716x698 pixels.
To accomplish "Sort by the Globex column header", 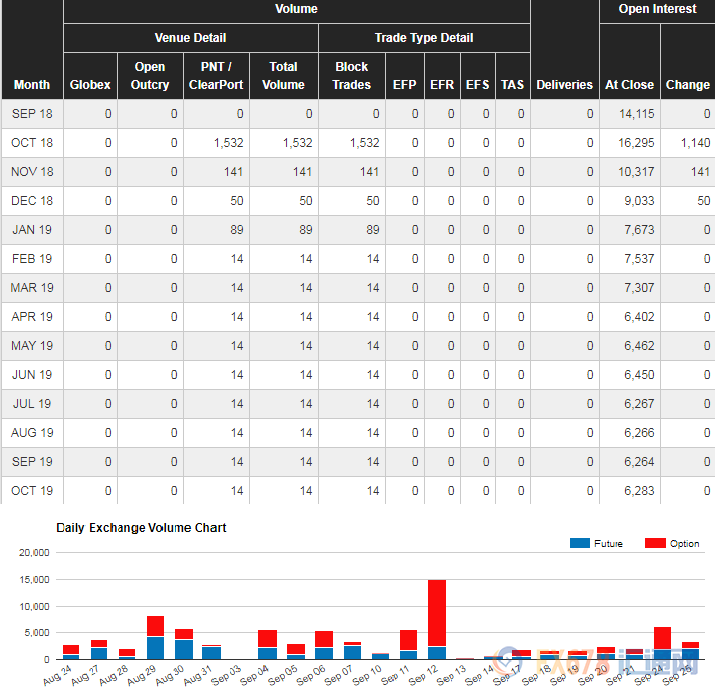I will pyautogui.click(x=90, y=84).
